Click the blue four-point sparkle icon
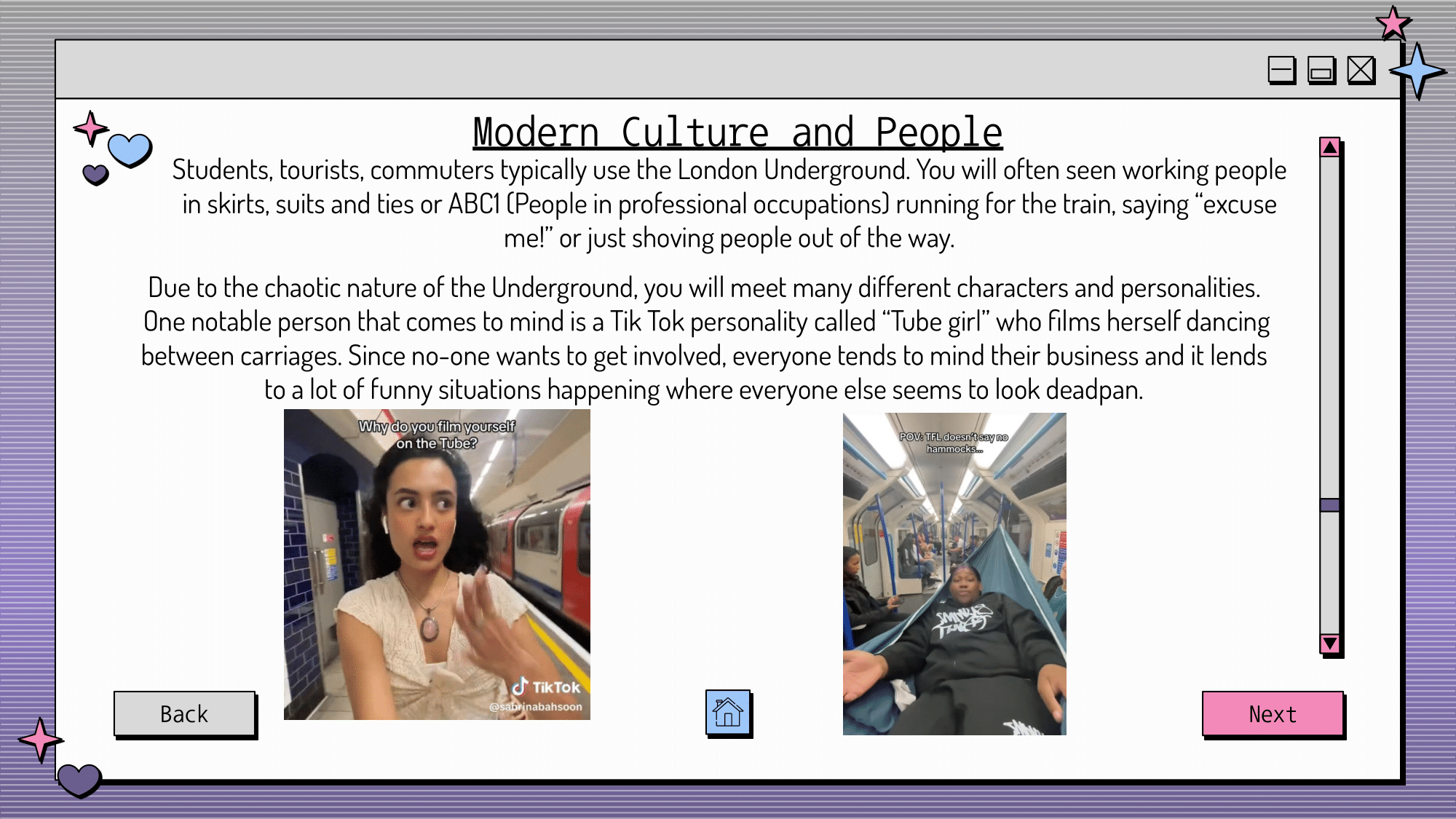This screenshot has height=819, width=1456. point(1417,71)
